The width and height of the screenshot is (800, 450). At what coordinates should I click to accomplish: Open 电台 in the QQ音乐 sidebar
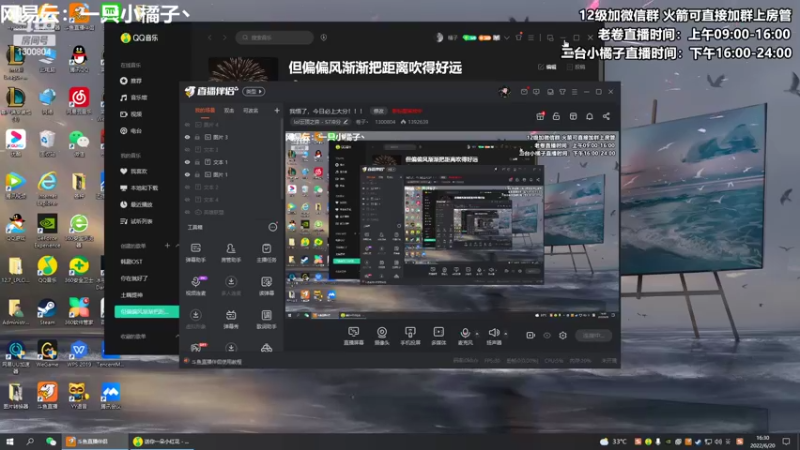[131, 131]
